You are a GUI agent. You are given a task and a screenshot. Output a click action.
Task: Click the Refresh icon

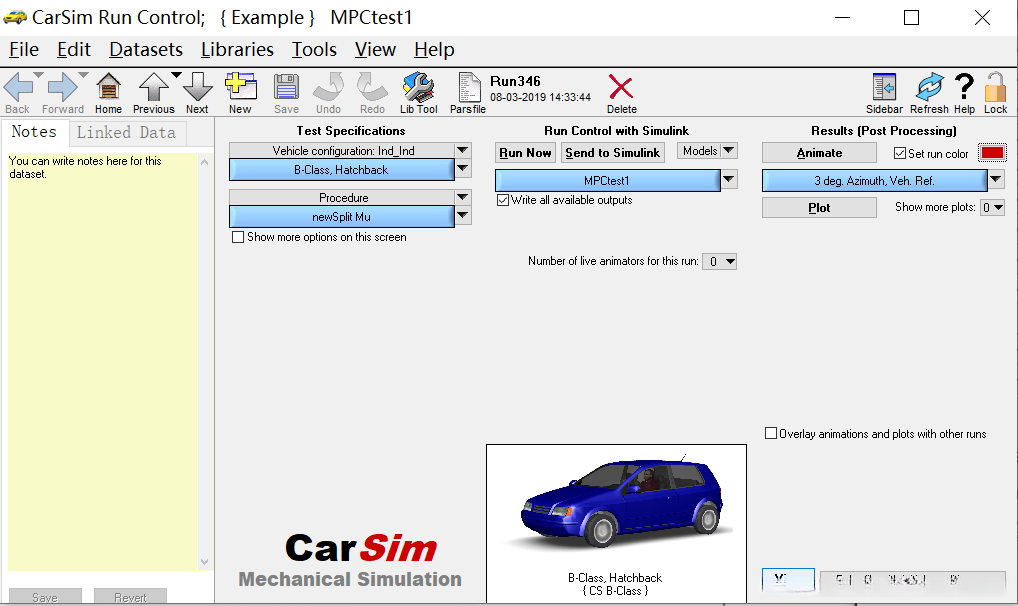click(x=929, y=88)
